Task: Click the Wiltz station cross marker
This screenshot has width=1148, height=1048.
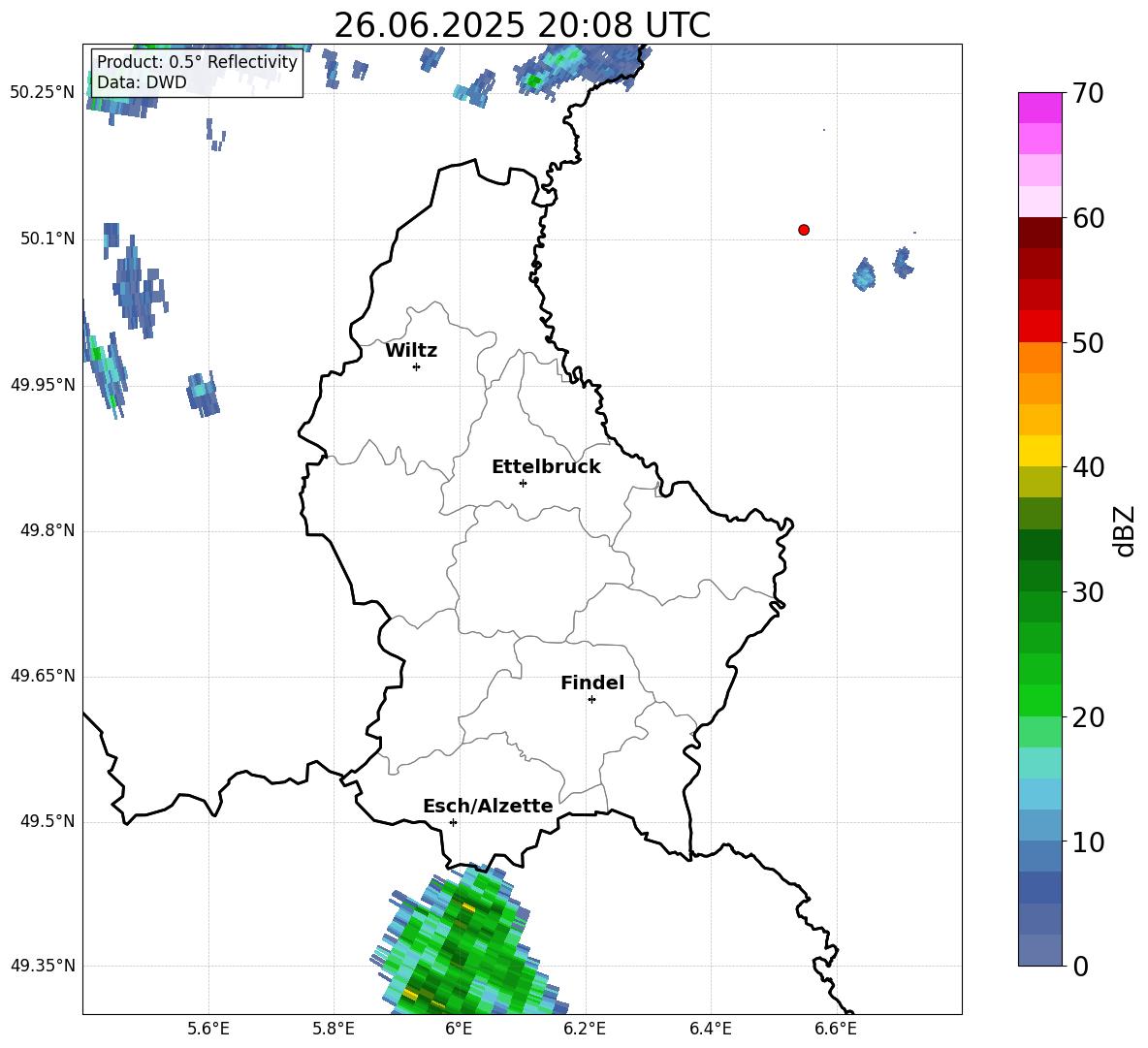Action: tap(417, 366)
